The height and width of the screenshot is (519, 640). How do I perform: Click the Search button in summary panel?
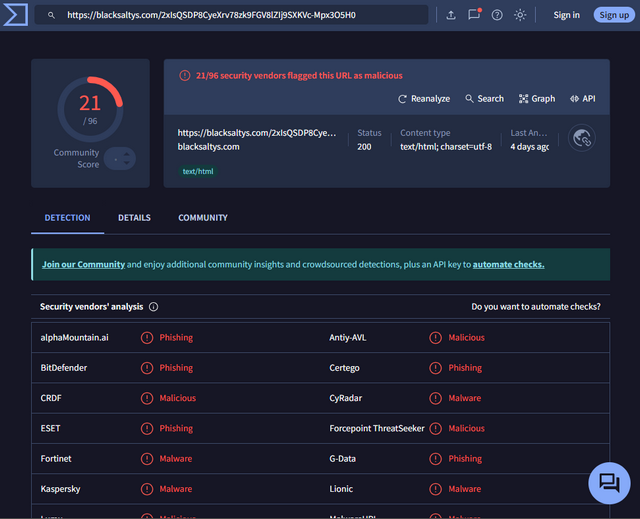484,99
